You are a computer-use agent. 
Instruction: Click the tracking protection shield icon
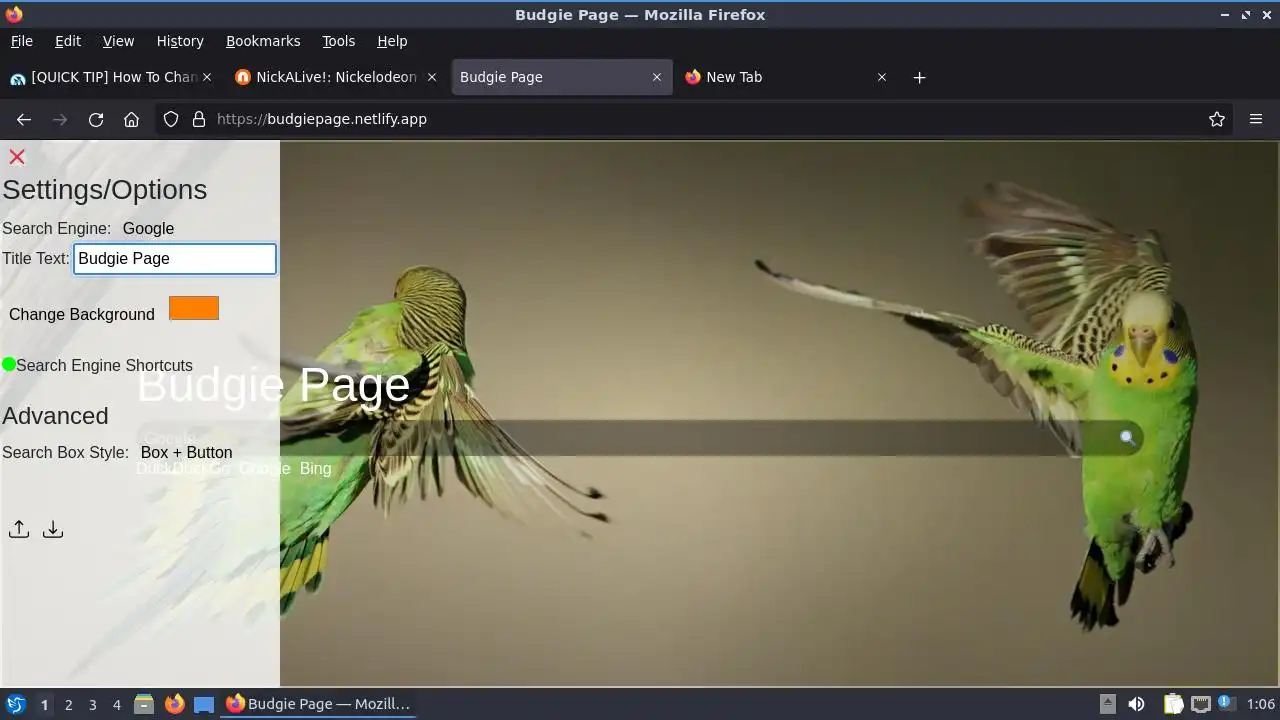(171, 119)
